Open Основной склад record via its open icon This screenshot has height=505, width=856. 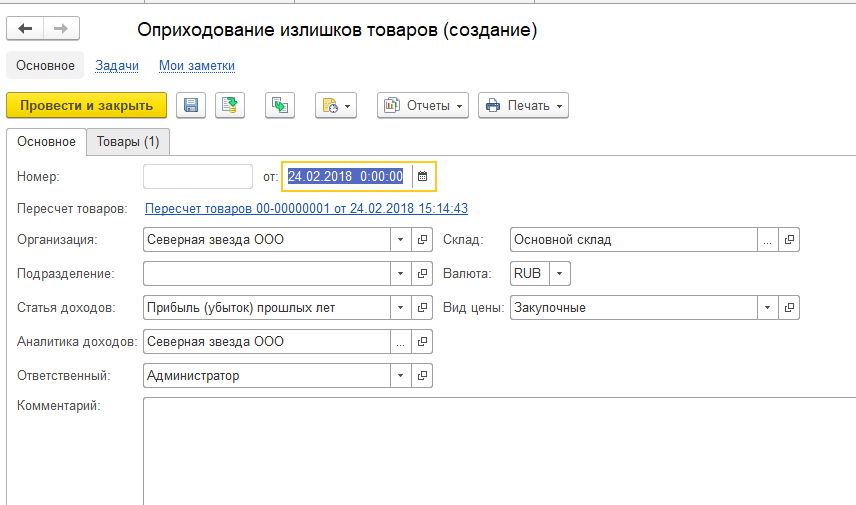pos(789,240)
